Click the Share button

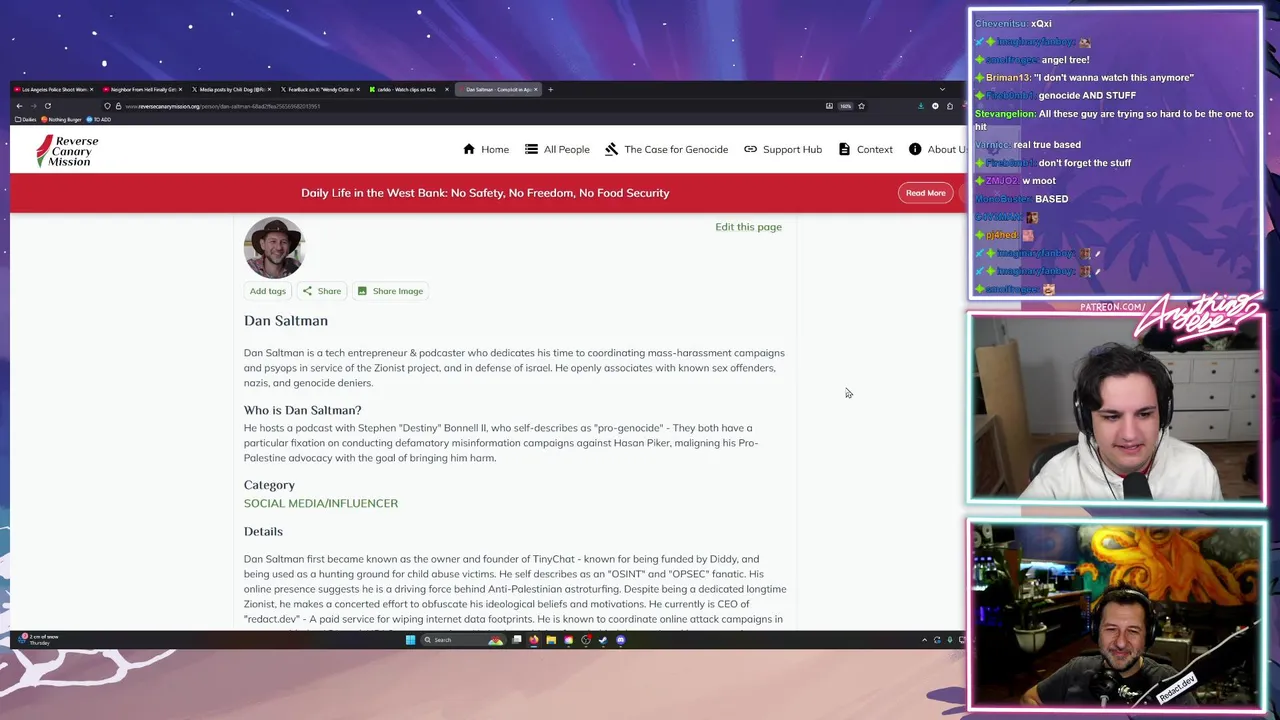322,291
